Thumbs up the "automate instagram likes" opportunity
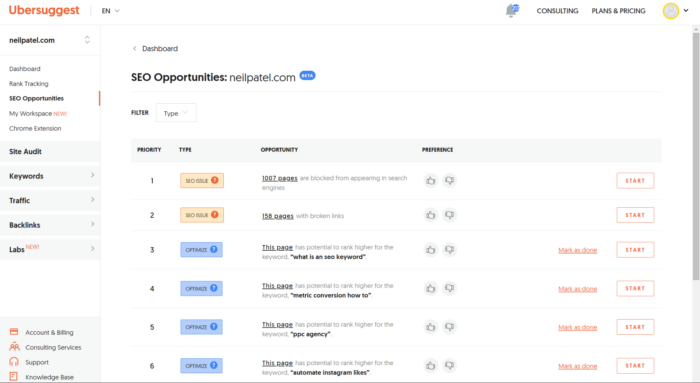Screen dimensions: 700x383 (430, 366)
